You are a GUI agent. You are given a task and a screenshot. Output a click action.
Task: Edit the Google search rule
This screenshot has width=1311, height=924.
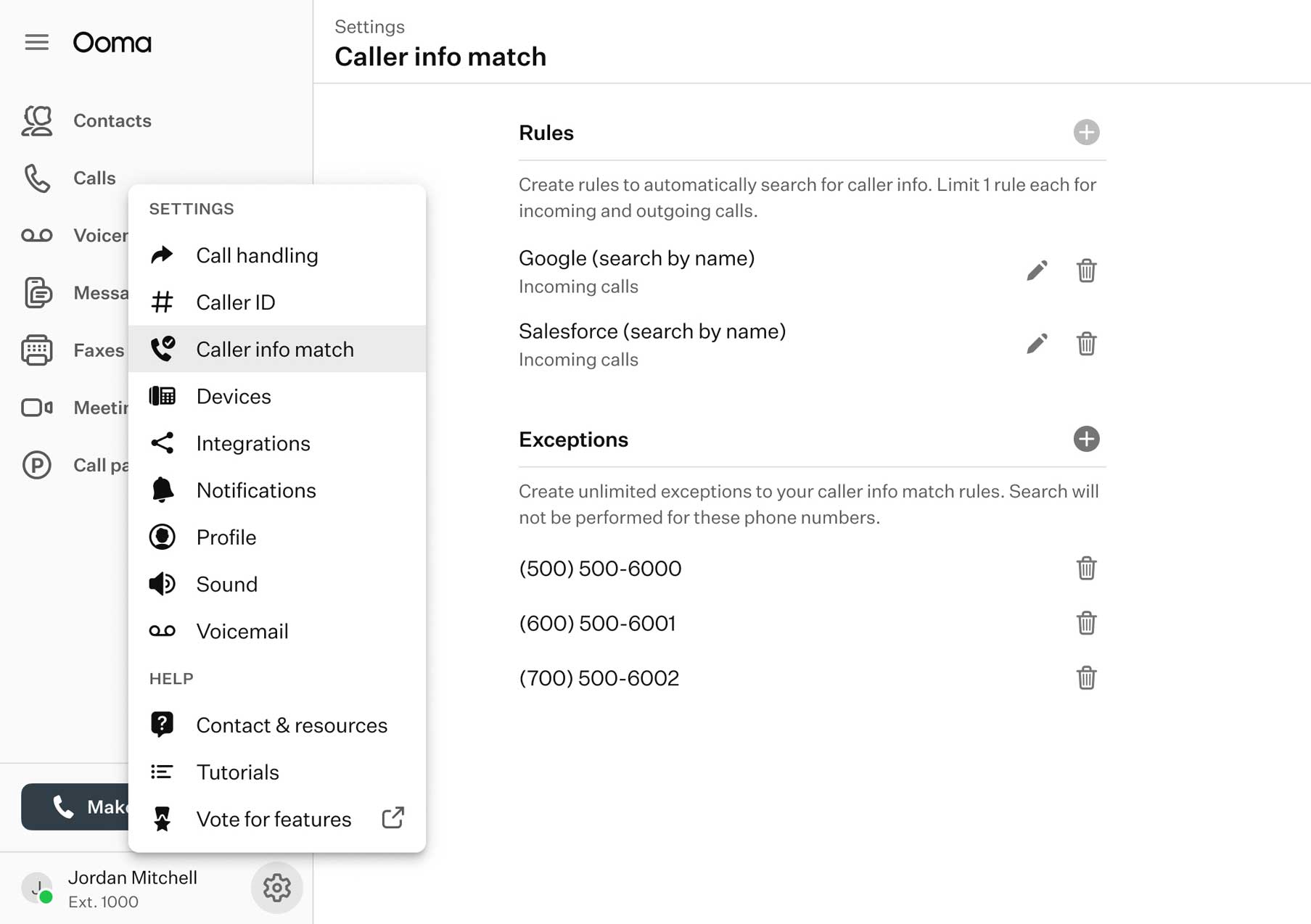coord(1037,271)
